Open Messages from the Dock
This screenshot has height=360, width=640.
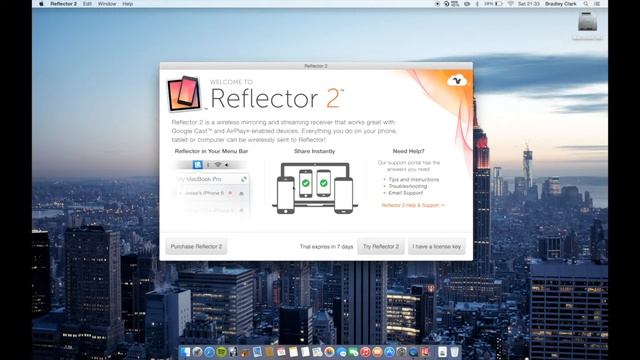(x=341, y=352)
